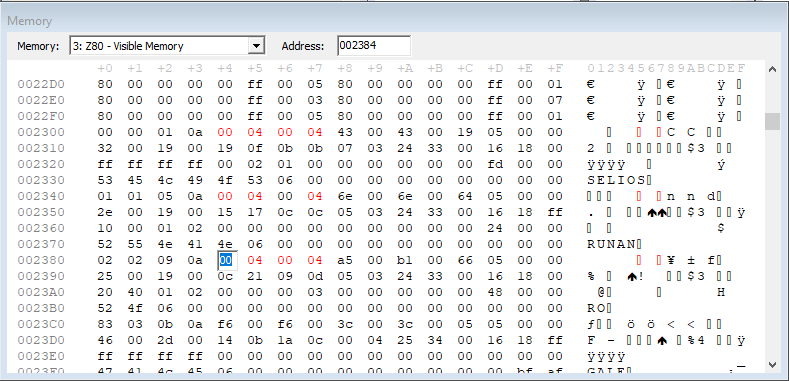The image size is (789, 381).
Task: Click the row address 0023B0
Action: click(x=41, y=308)
